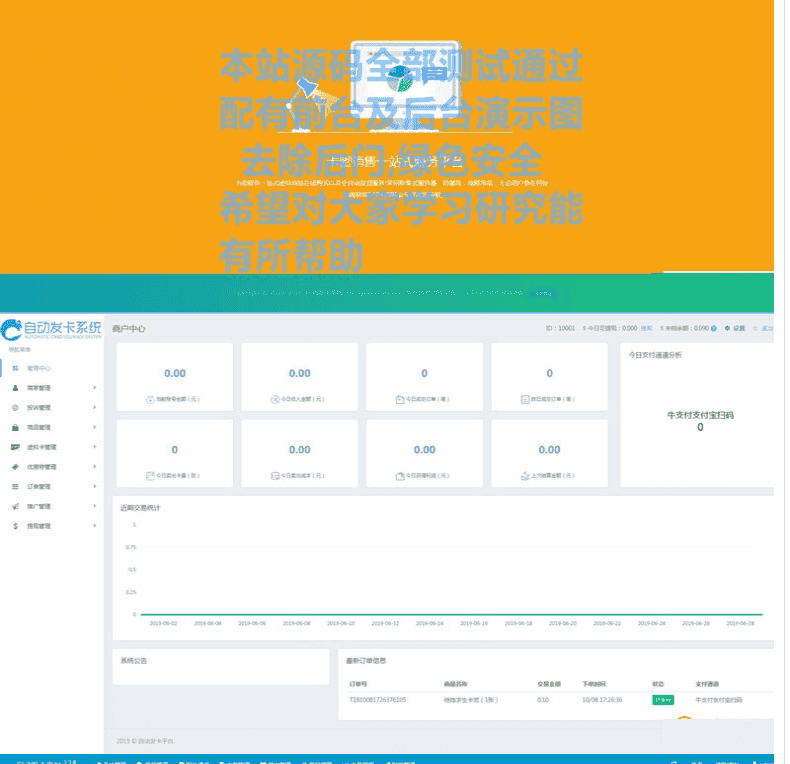Click the list icon for 订单管理

(15, 487)
